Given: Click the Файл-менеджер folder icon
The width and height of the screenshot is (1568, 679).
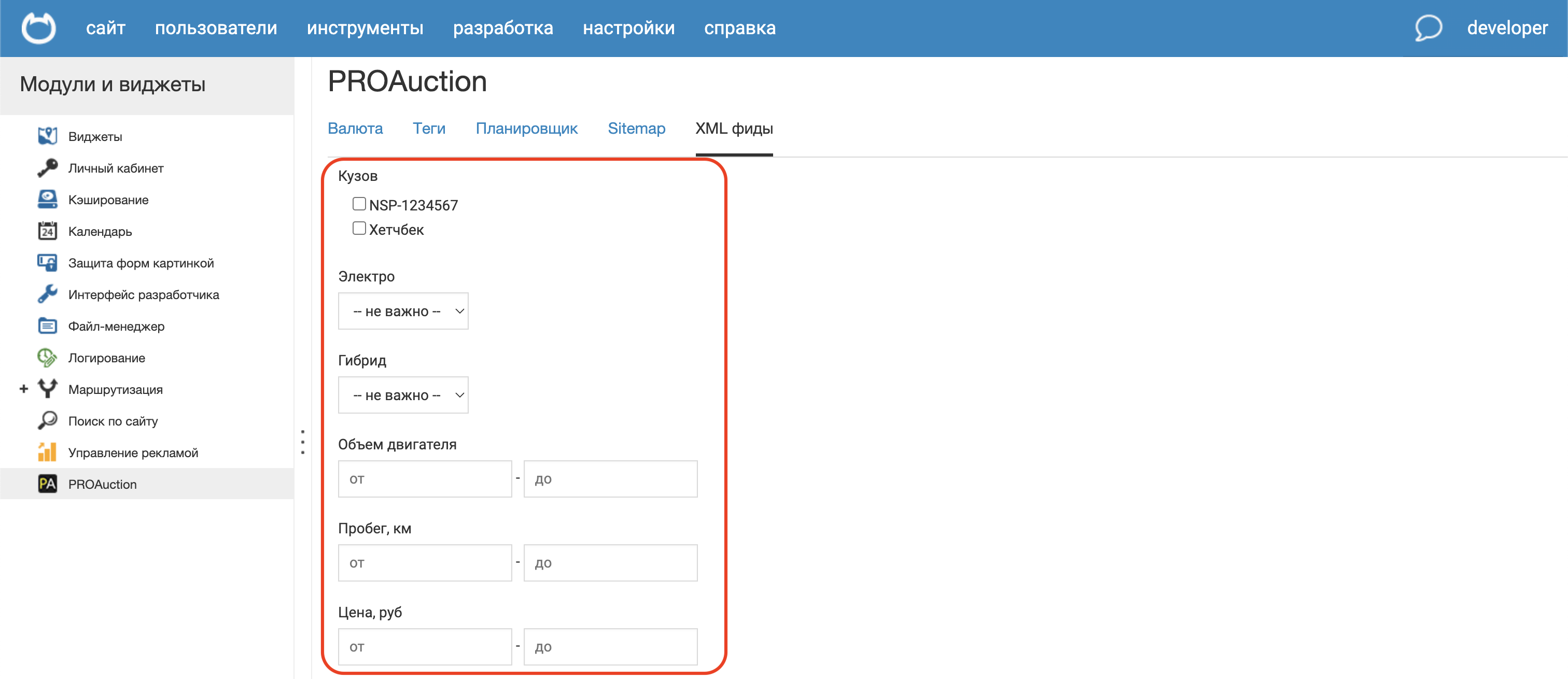Looking at the screenshot, I should (x=48, y=326).
